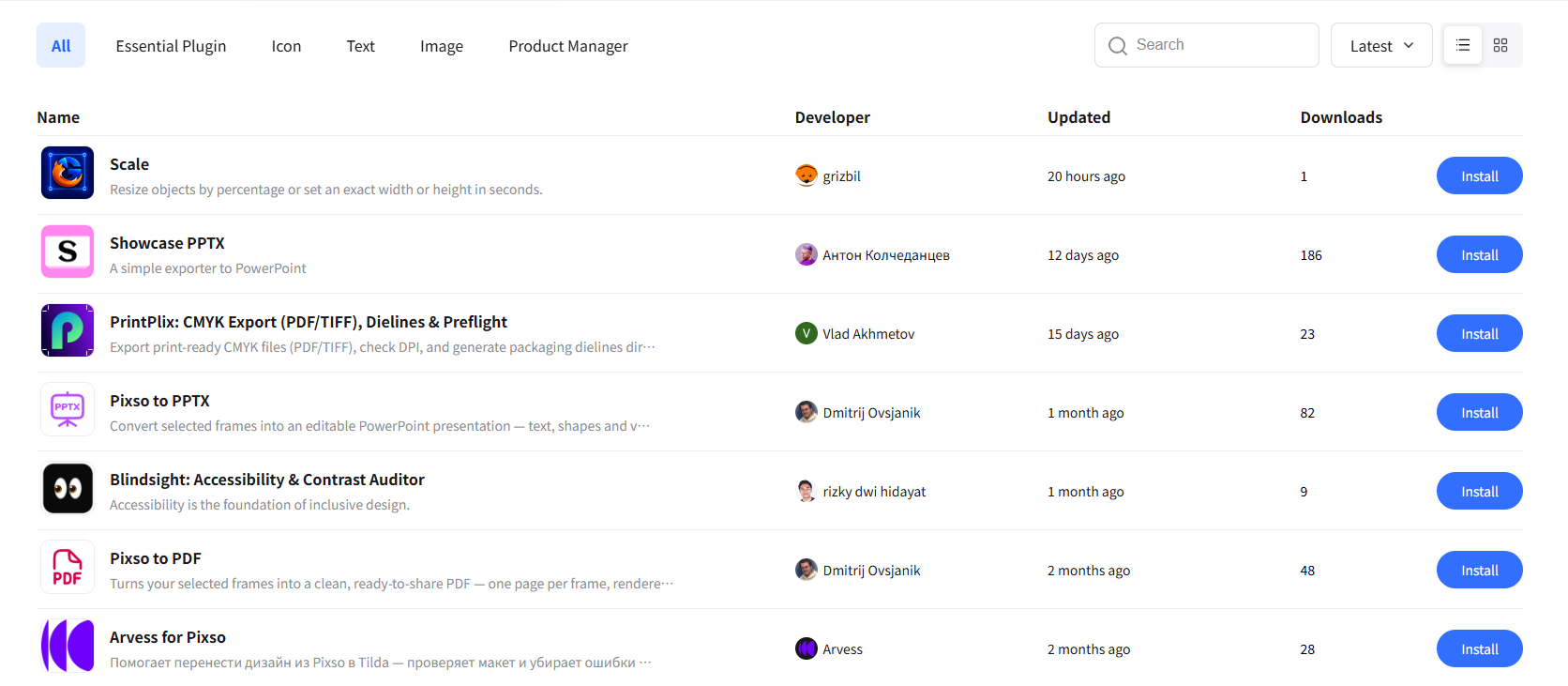Click developer name grizbil
Screen dimensions: 1568x686
click(842, 176)
